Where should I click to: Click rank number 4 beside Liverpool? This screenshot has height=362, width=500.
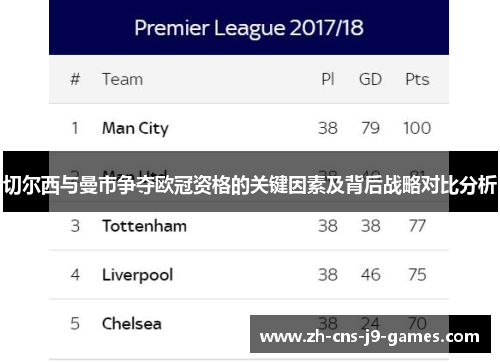coord(75,275)
